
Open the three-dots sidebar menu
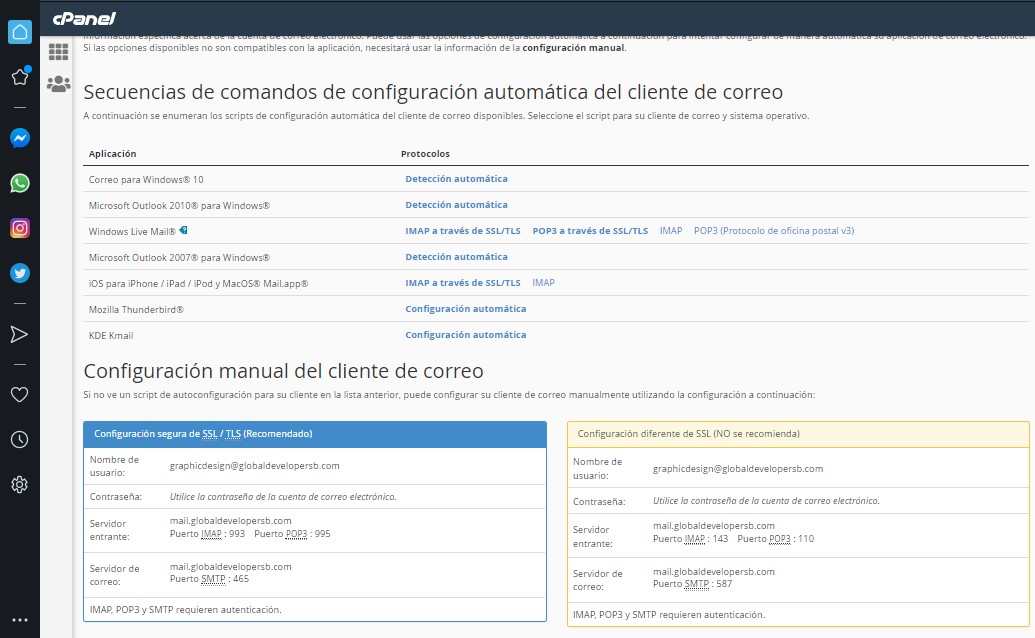19,620
